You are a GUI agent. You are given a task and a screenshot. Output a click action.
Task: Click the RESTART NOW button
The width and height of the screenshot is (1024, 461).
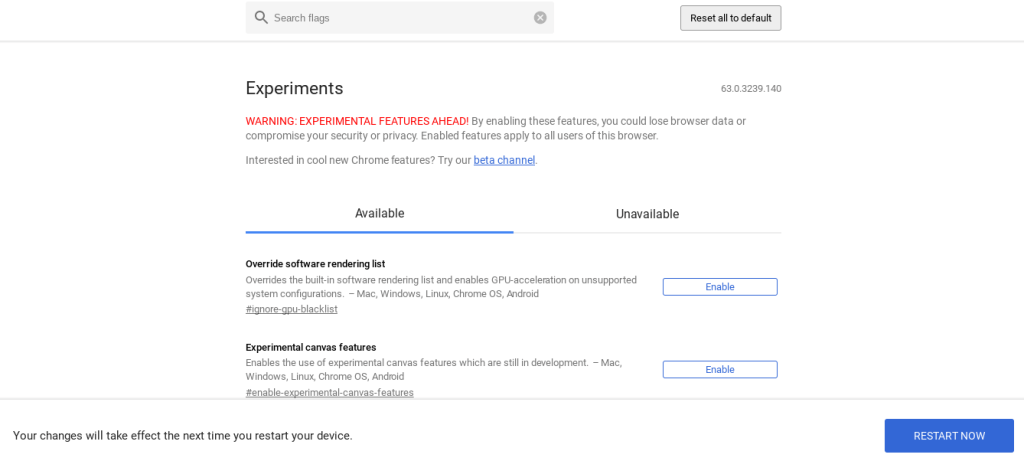click(948, 436)
